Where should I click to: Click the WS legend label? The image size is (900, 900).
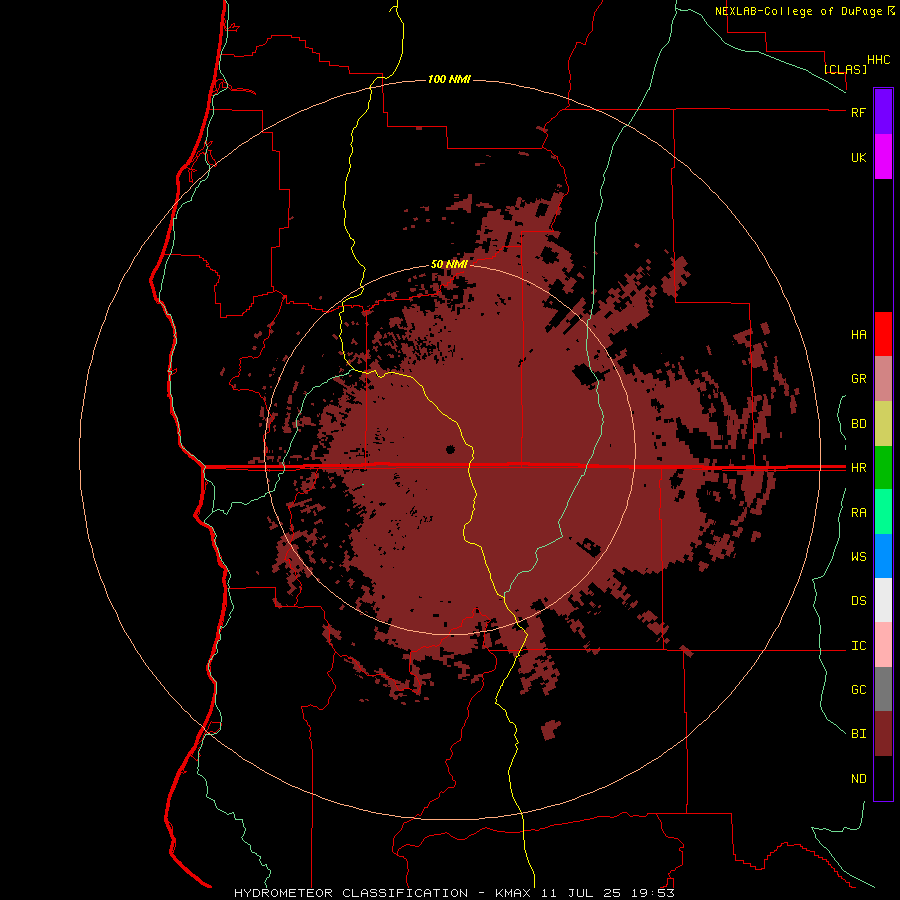tap(858, 556)
